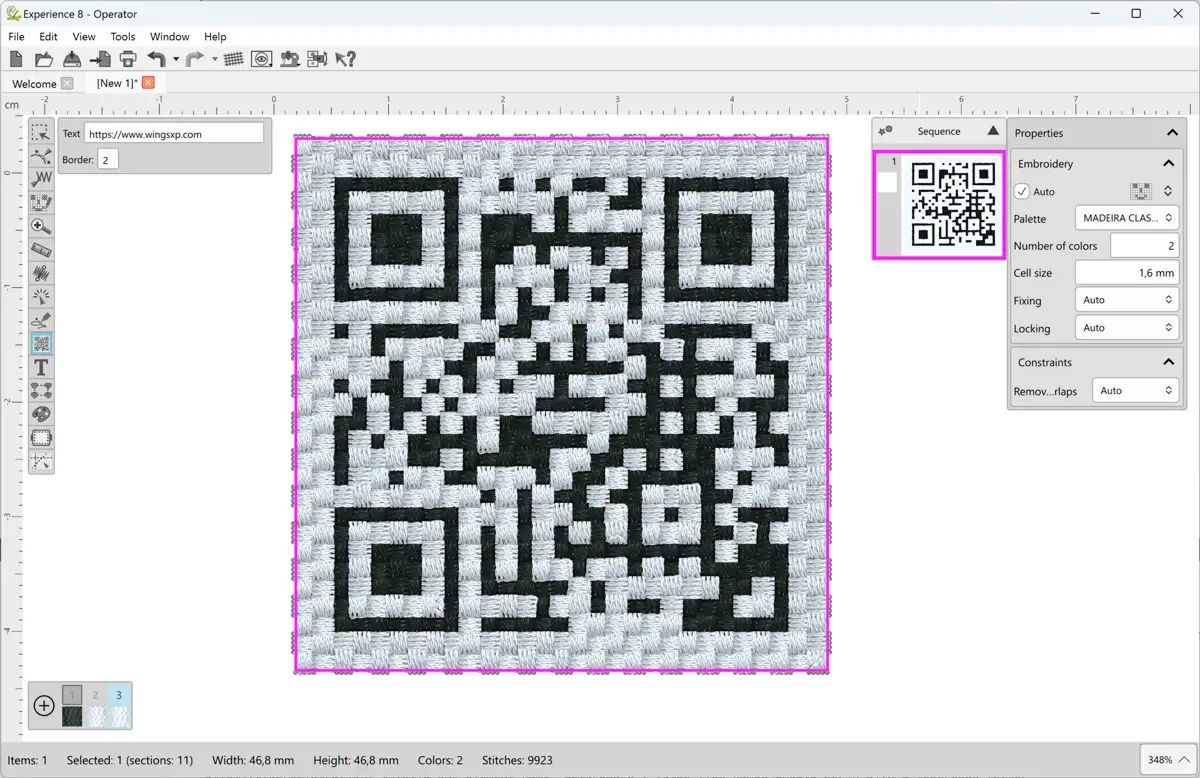The width and height of the screenshot is (1200, 778).
Task: Pick the stitch editing tool
Action: tap(41, 179)
